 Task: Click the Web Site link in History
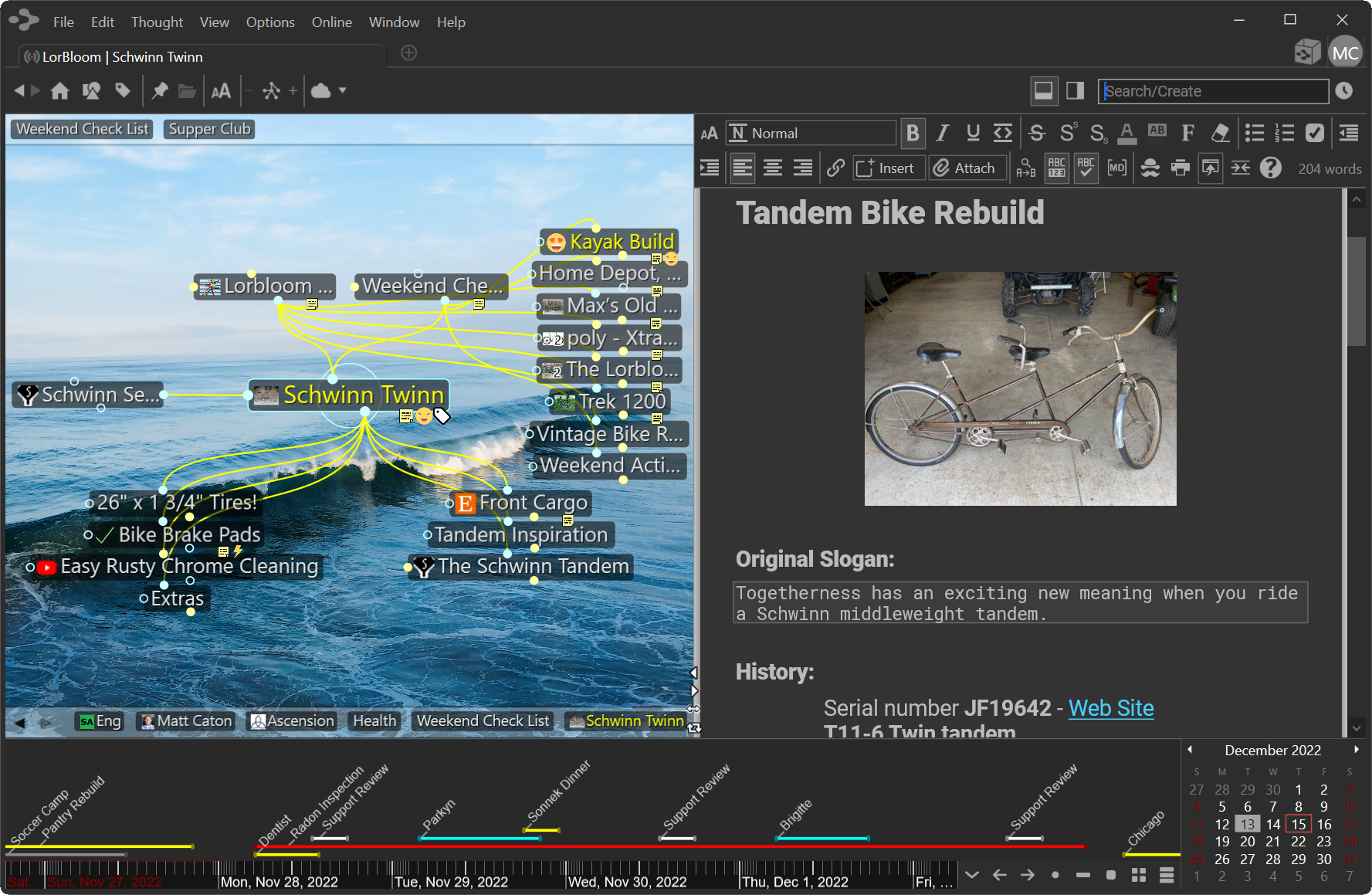coord(1111,707)
